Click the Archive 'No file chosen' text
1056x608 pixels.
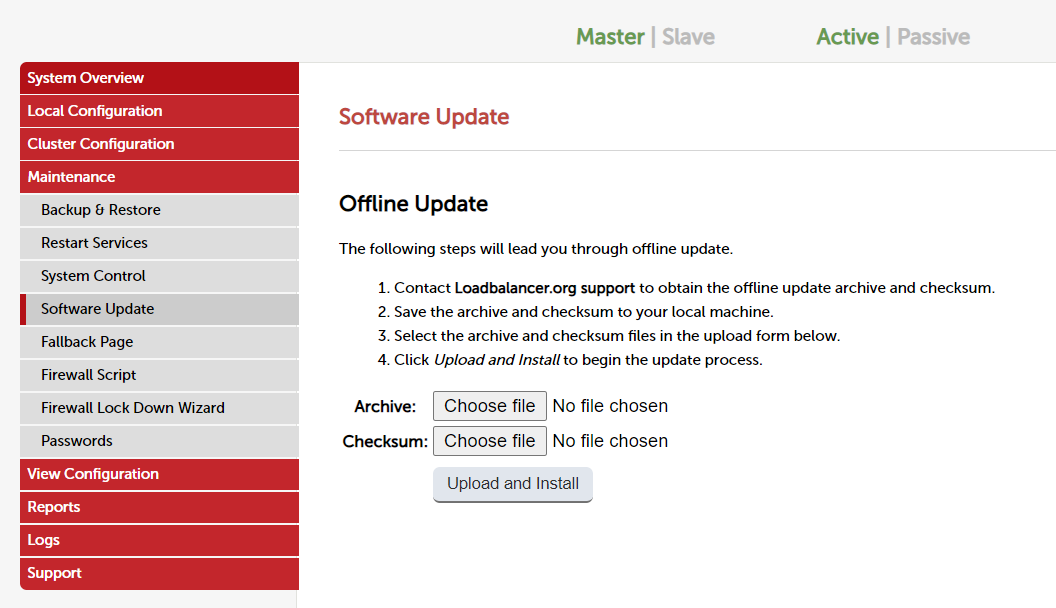(610, 406)
